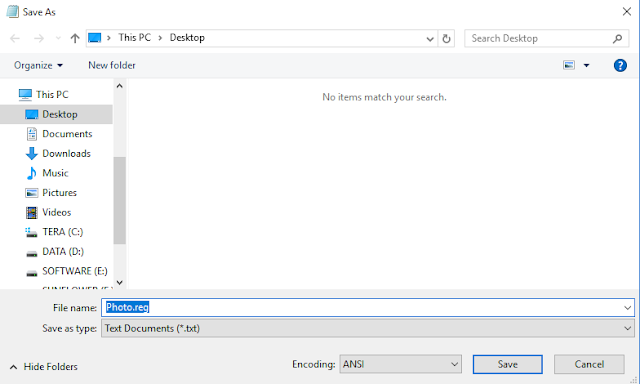Click the SOFTWARE (E:) drive icon

32,273
